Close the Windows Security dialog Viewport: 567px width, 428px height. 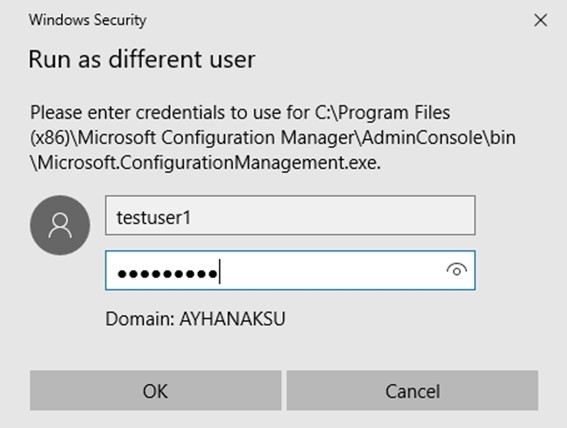[x=540, y=20]
